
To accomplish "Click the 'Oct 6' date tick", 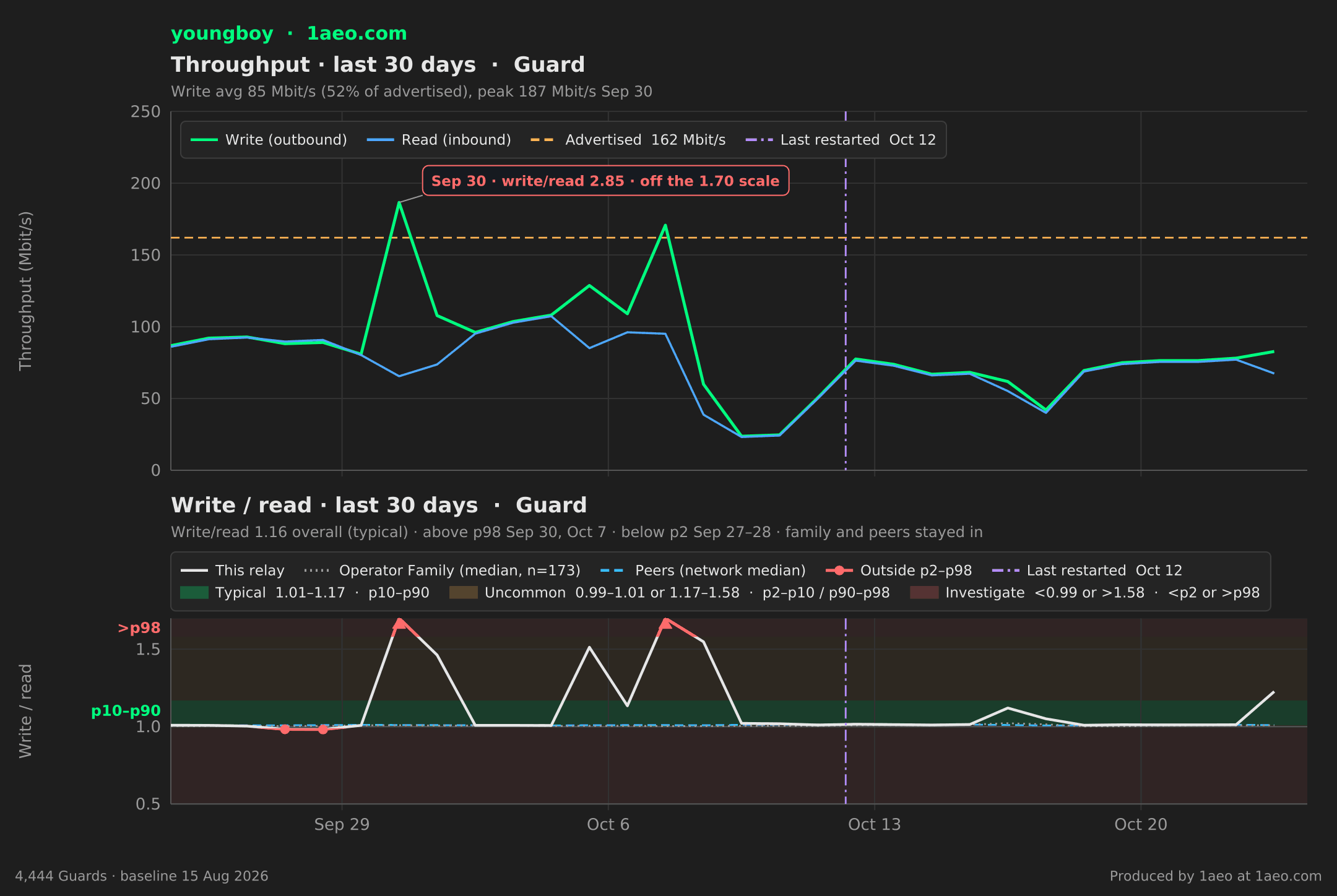I will 608,825.
